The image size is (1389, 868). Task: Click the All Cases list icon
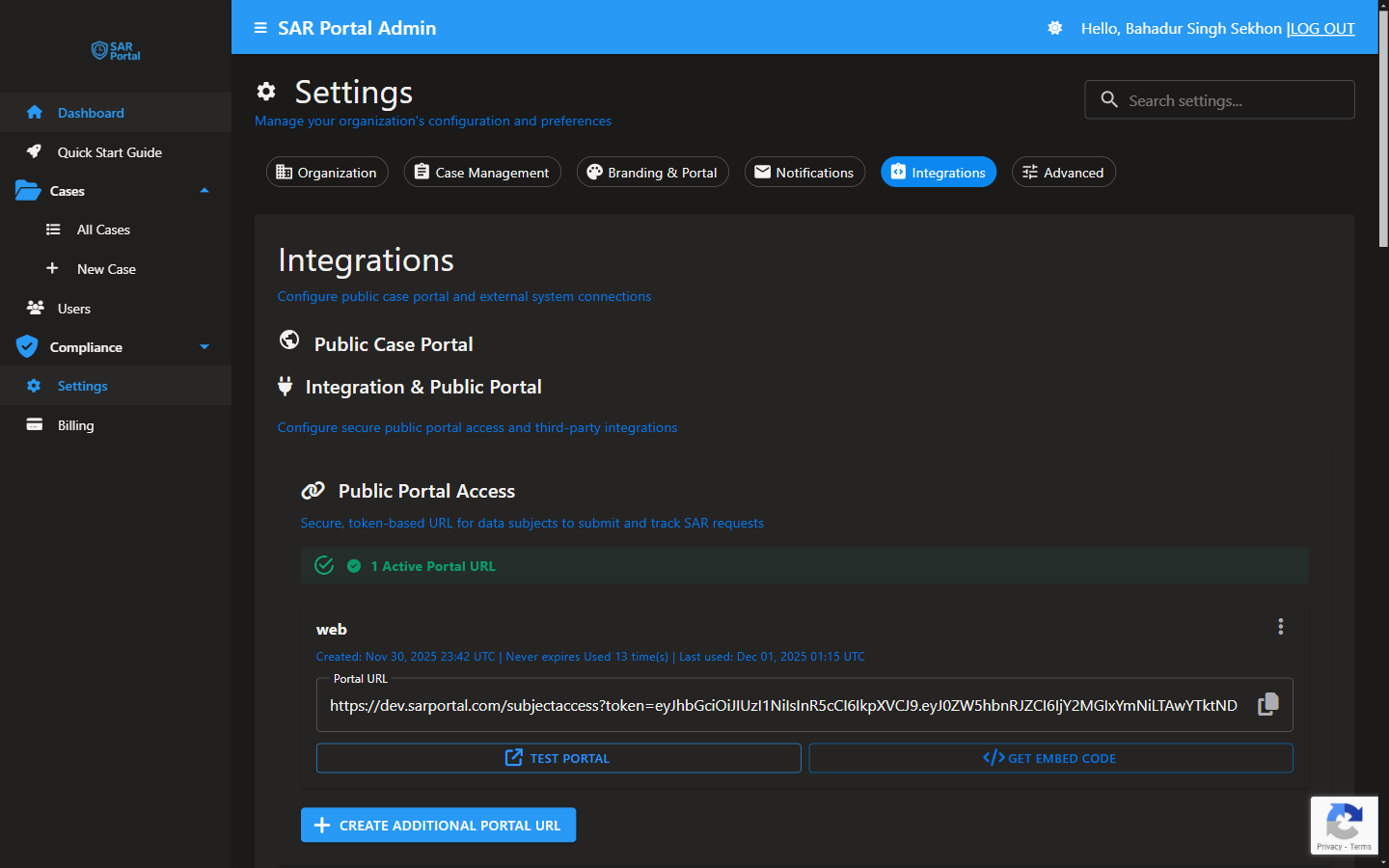point(53,230)
